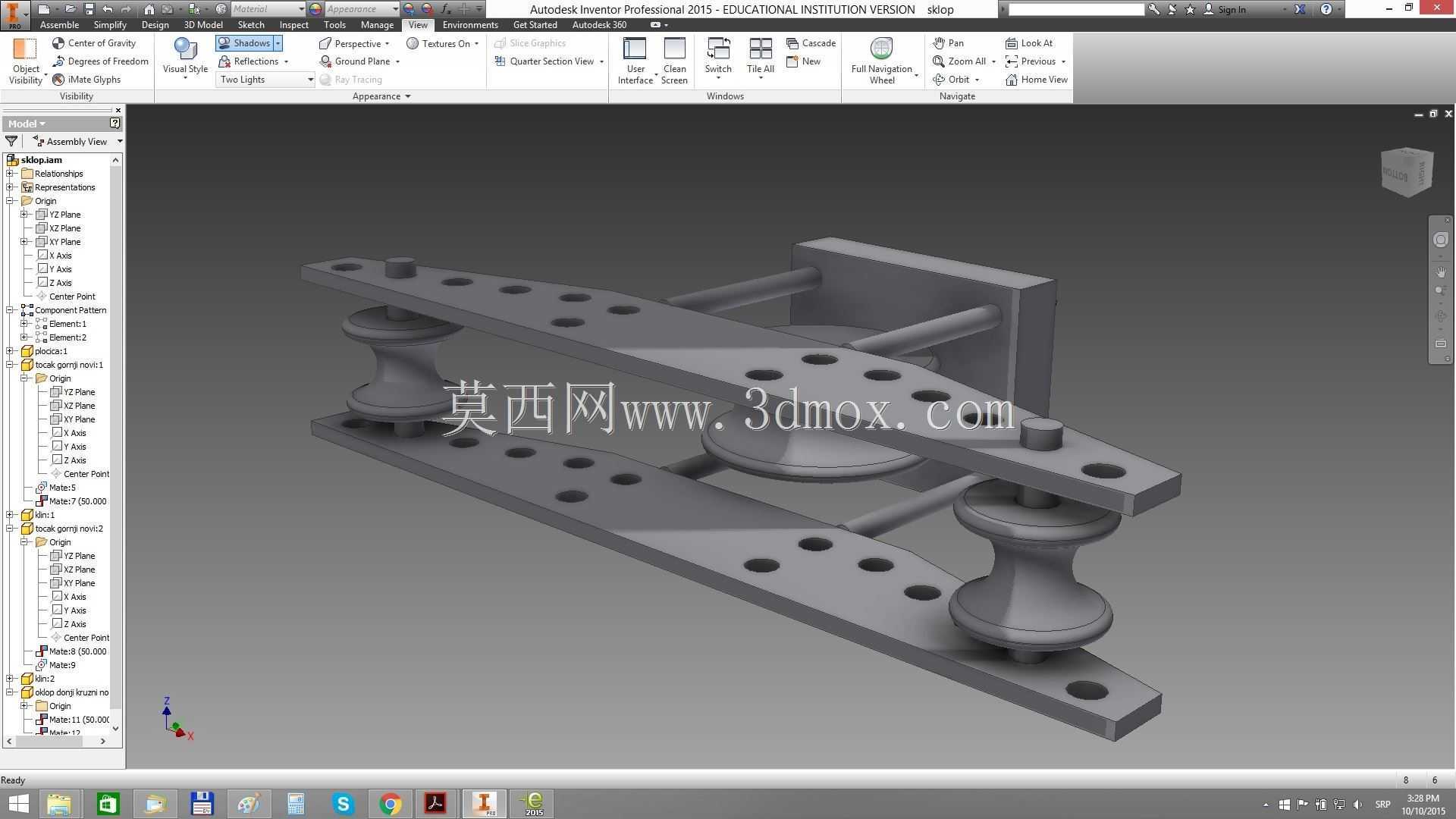Image resolution: width=1456 pixels, height=819 pixels.
Task: Click browser panel help icon
Action: click(x=115, y=123)
